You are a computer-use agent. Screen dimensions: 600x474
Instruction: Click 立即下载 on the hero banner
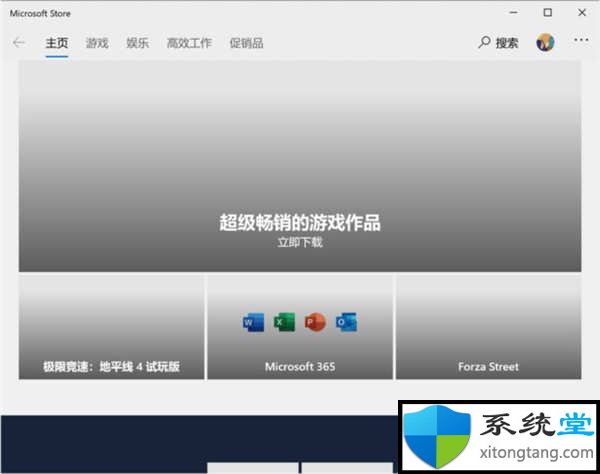pos(300,242)
